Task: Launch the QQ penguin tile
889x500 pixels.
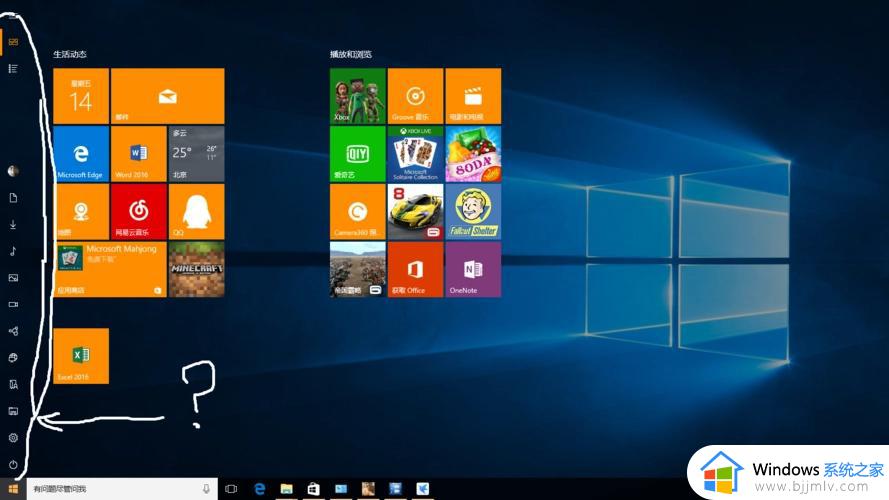Action: (197, 212)
